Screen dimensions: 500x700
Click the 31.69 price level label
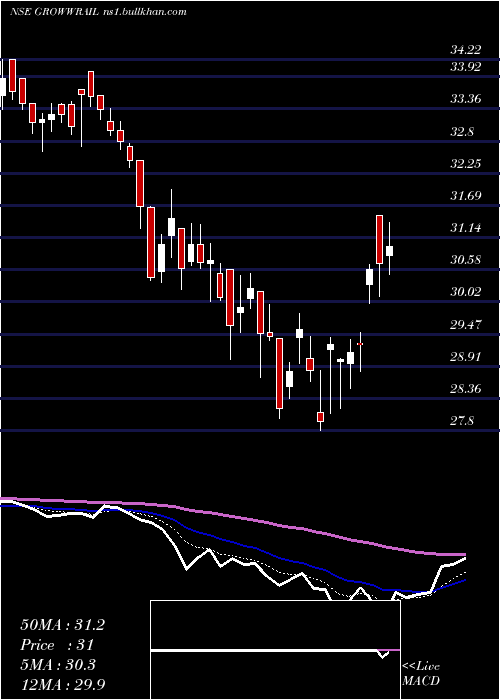click(x=465, y=196)
